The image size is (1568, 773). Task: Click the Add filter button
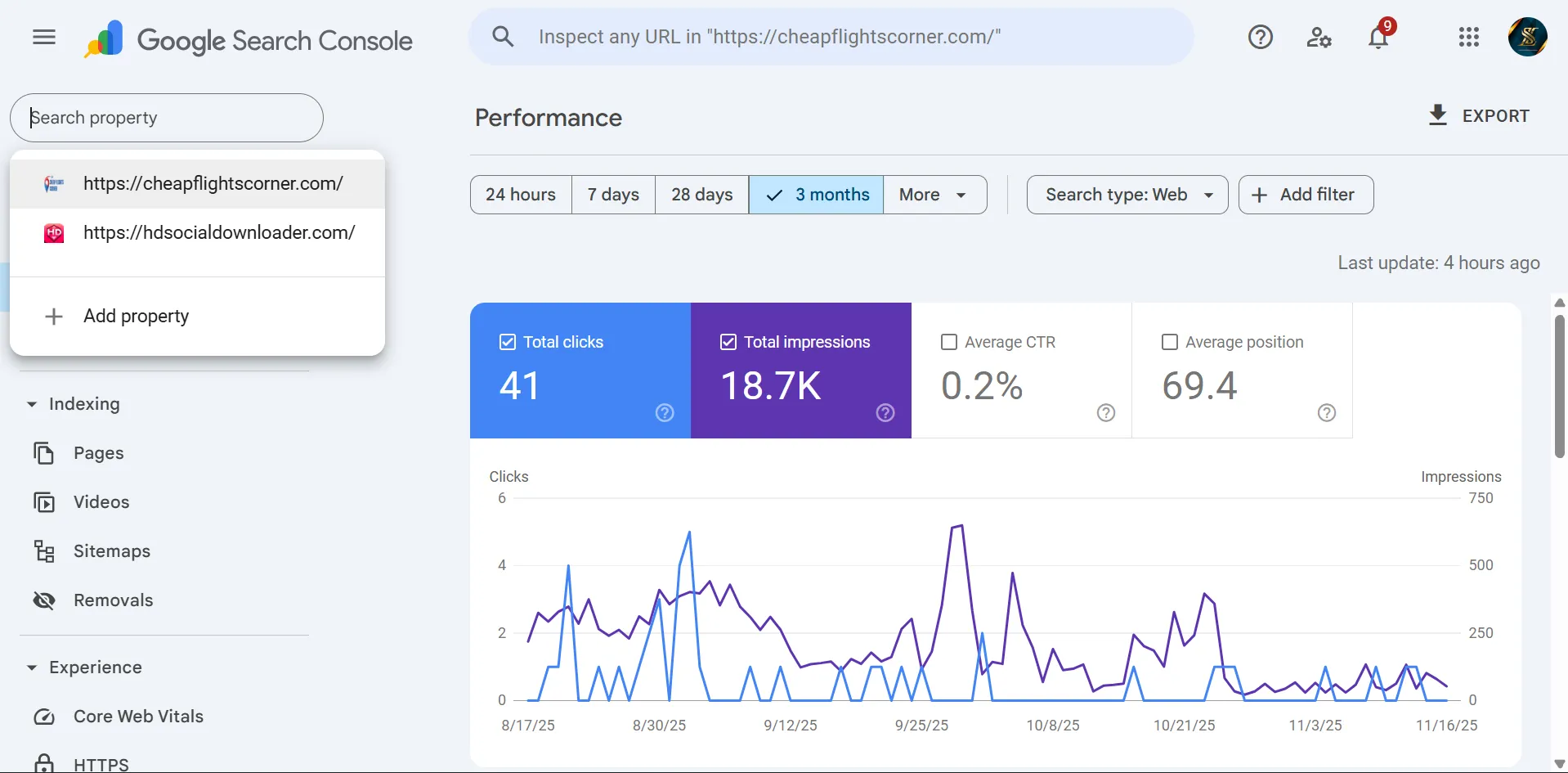pyautogui.click(x=1306, y=195)
